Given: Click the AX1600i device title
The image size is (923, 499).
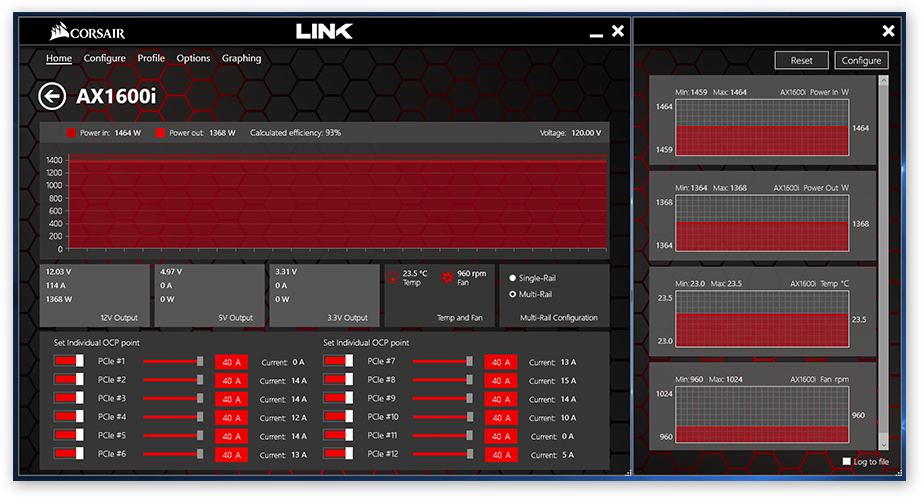Looking at the screenshot, I should tap(116, 96).
